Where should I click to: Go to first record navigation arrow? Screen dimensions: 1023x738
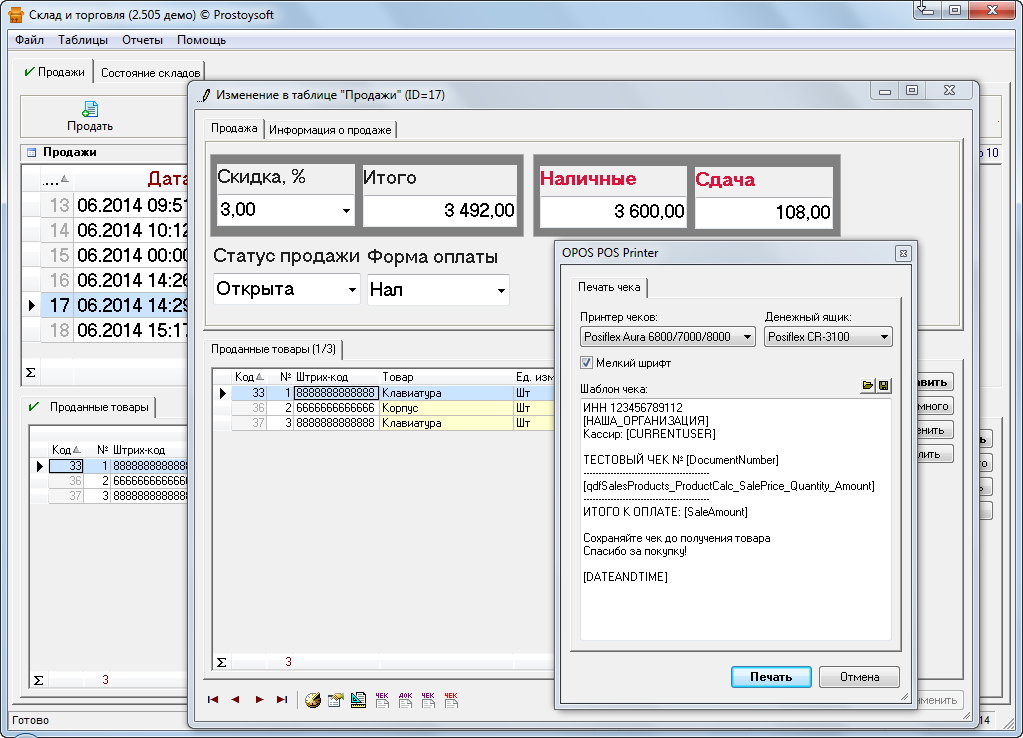point(213,700)
